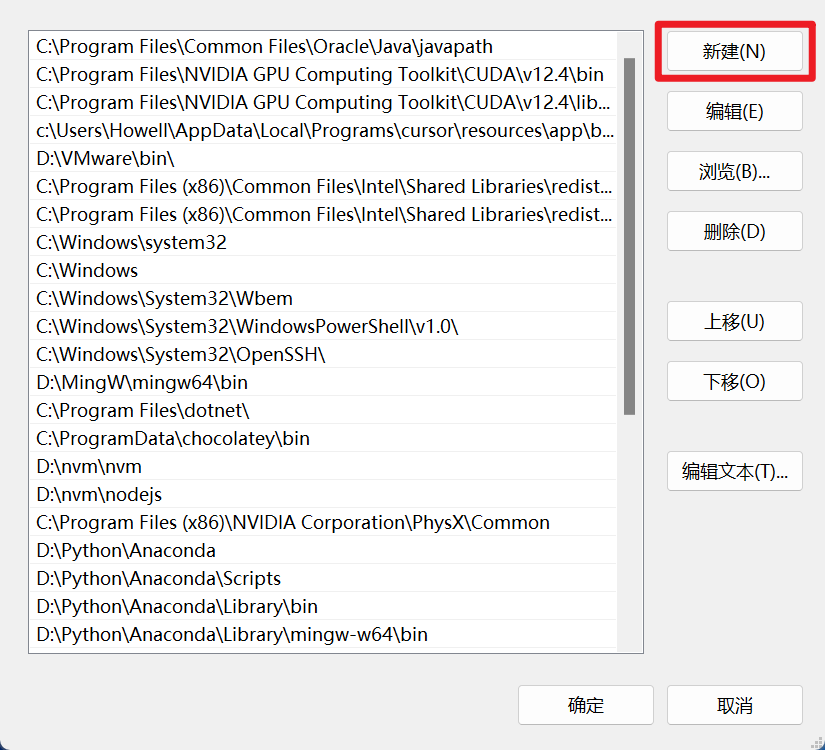Select the WindowsPowerShell v1.0 path
This screenshot has width=825, height=750.
click(x=247, y=326)
